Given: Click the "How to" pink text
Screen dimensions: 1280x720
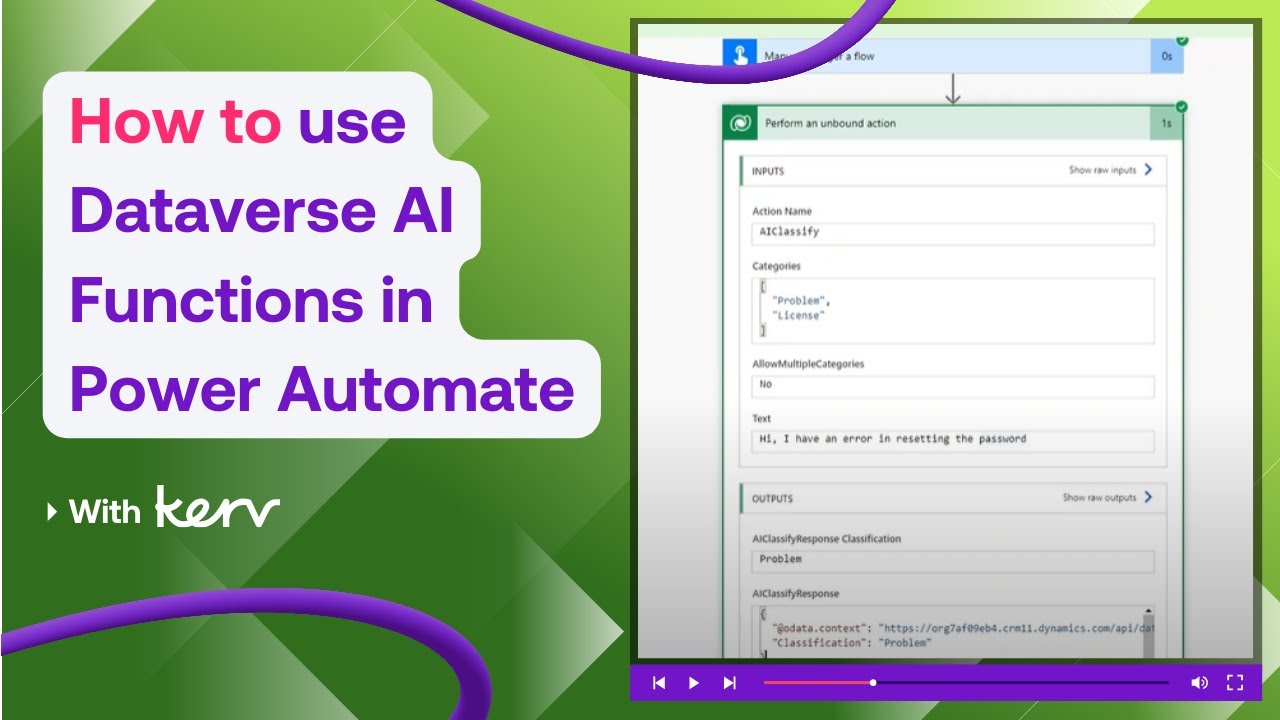Looking at the screenshot, I should click(x=175, y=123).
